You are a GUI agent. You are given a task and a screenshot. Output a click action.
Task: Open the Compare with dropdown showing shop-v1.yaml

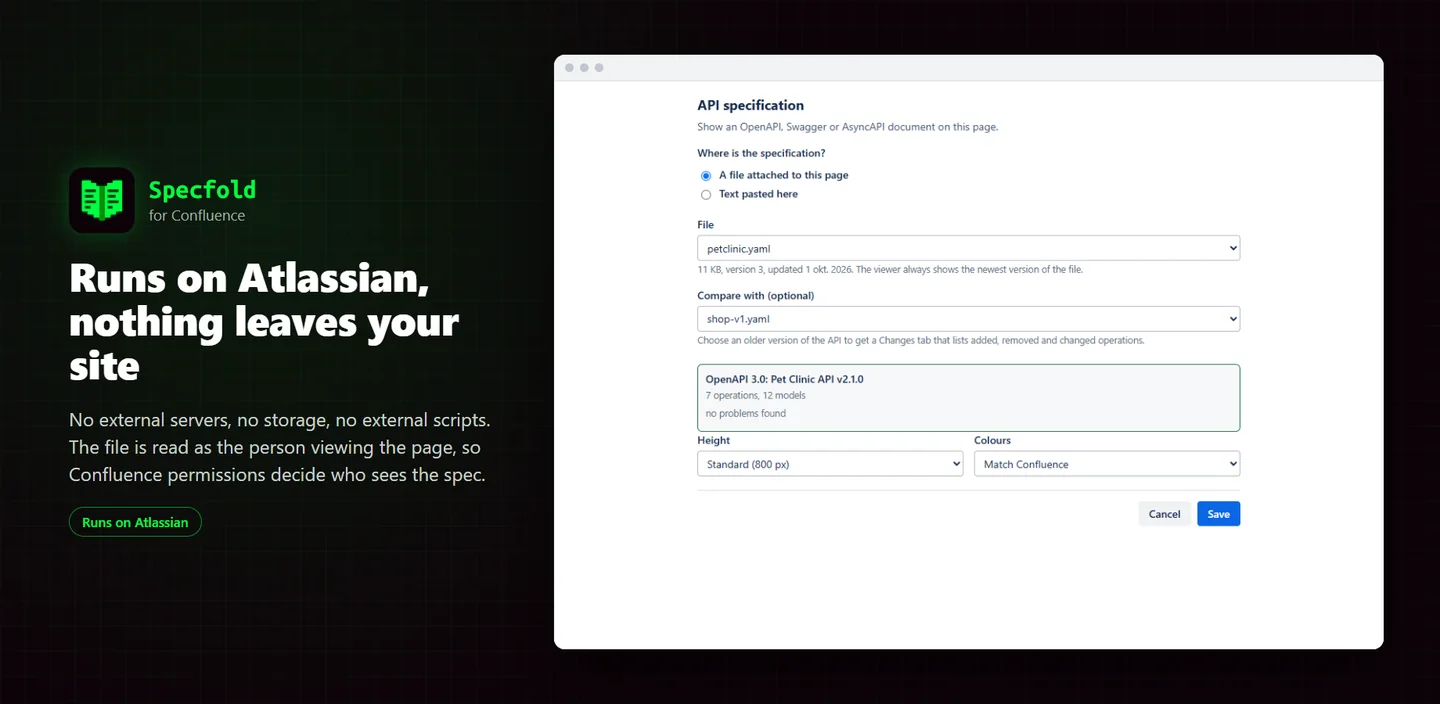[968, 319]
